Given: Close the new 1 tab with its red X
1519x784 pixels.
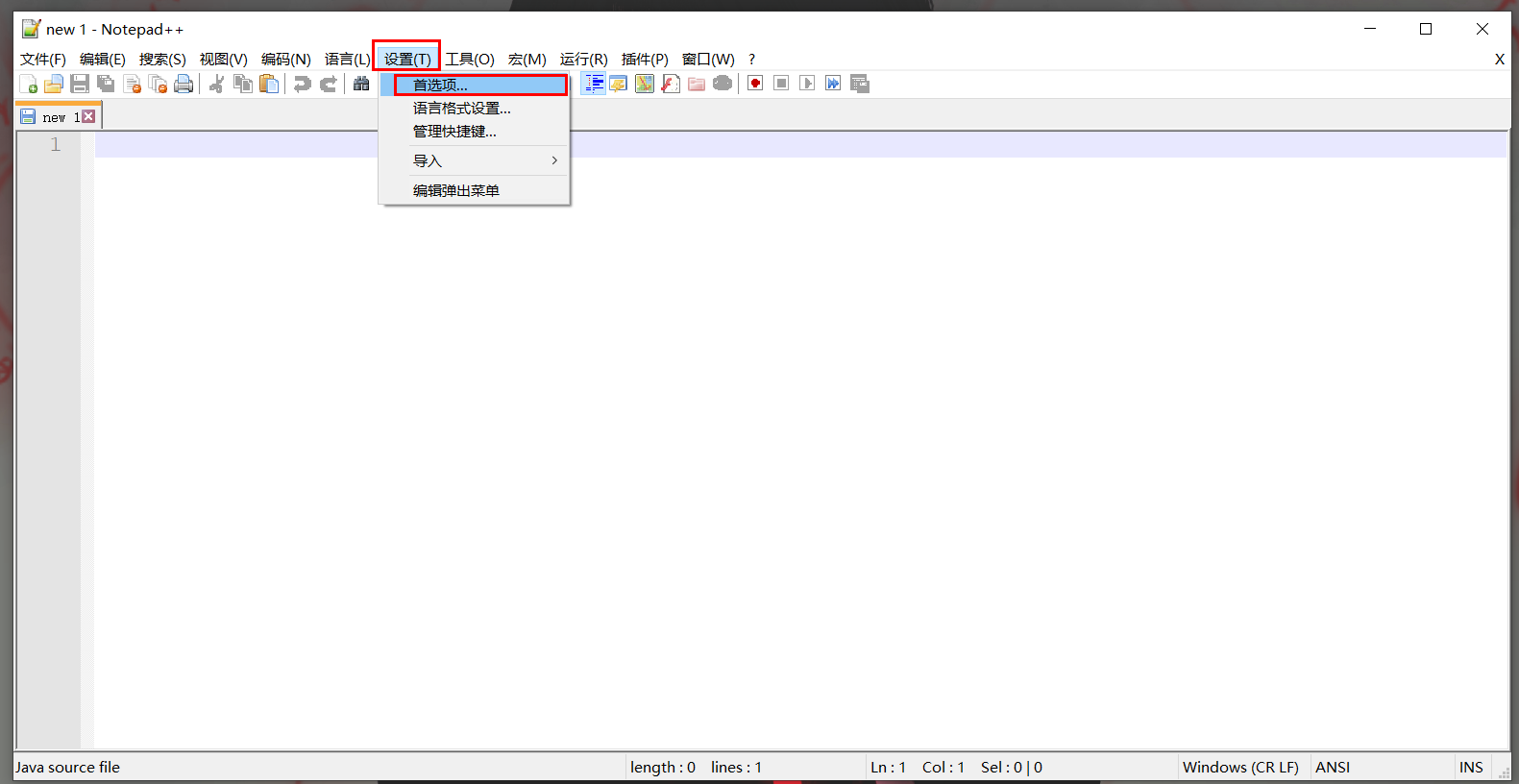Looking at the screenshot, I should tap(88, 116).
